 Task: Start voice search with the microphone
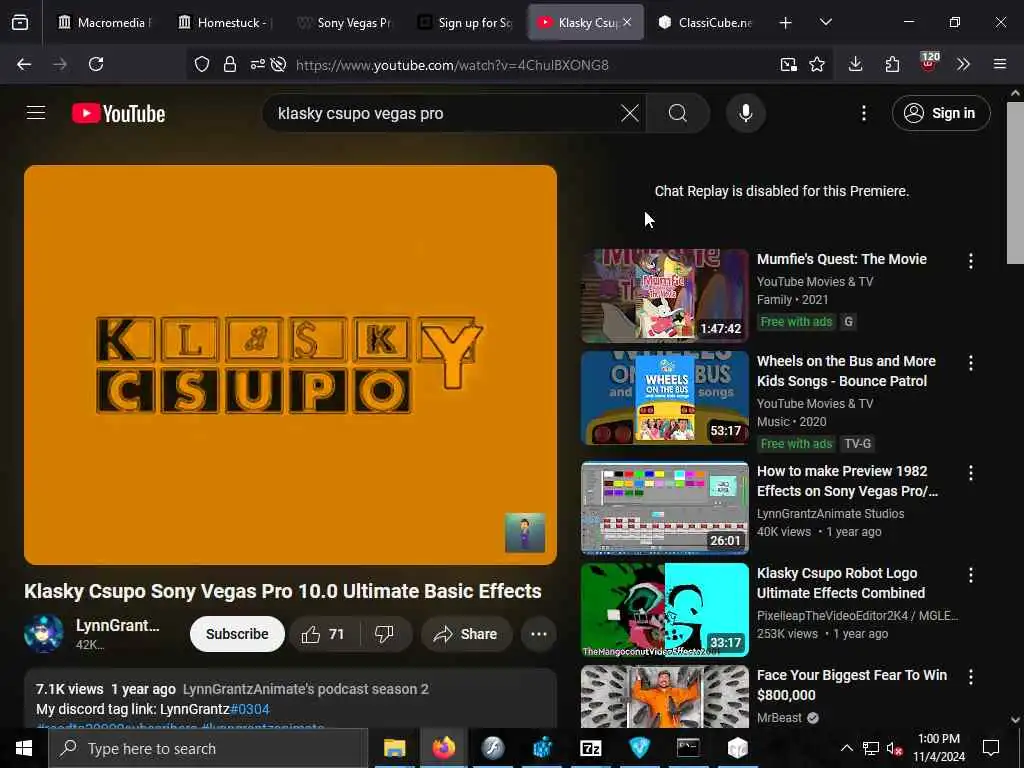click(x=745, y=113)
